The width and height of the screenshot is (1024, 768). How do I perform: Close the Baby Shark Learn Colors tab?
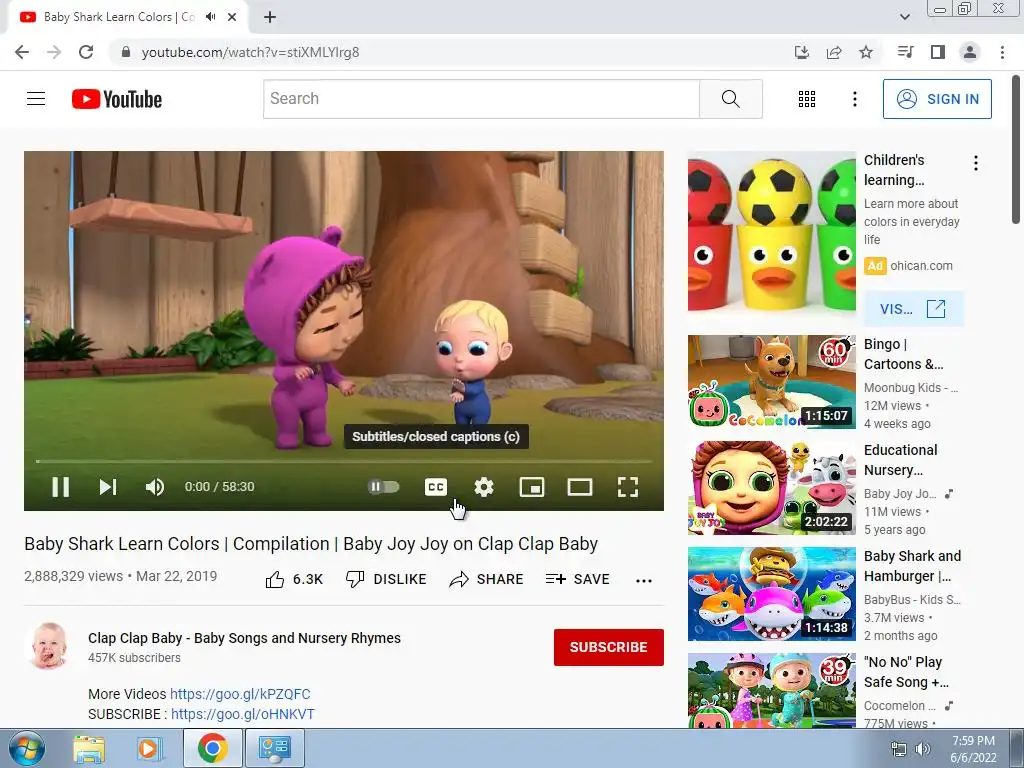pos(232,17)
